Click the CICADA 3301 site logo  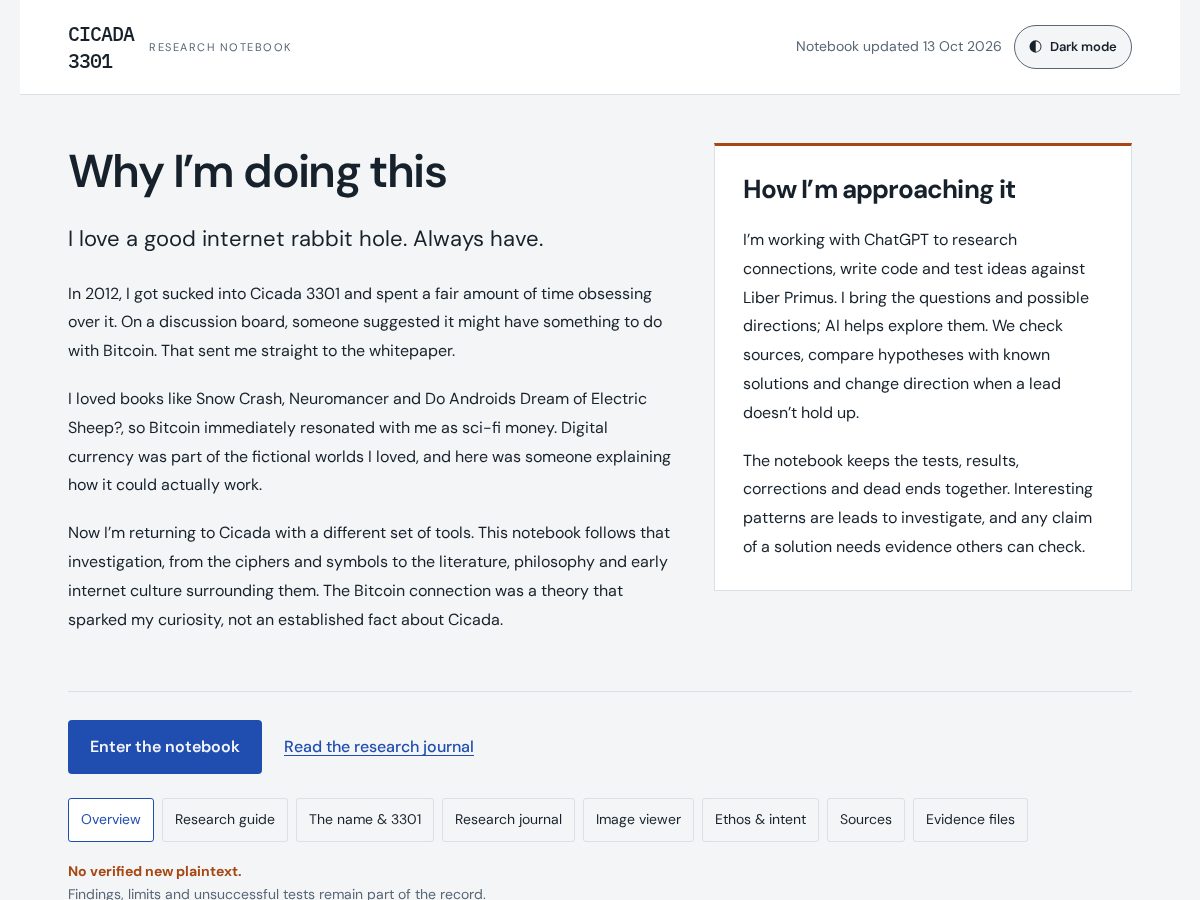coord(101,48)
